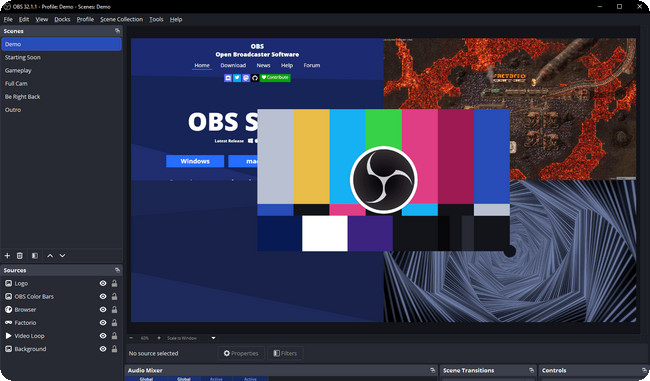Image resolution: width=650 pixels, height=381 pixels.
Task: Select the Demo scene
Action: [61, 44]
